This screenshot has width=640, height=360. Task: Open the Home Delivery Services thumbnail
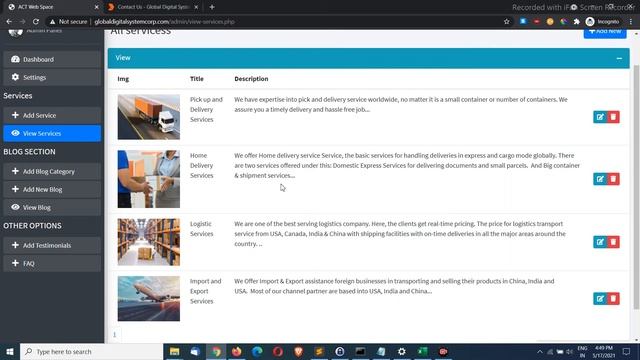149,179
